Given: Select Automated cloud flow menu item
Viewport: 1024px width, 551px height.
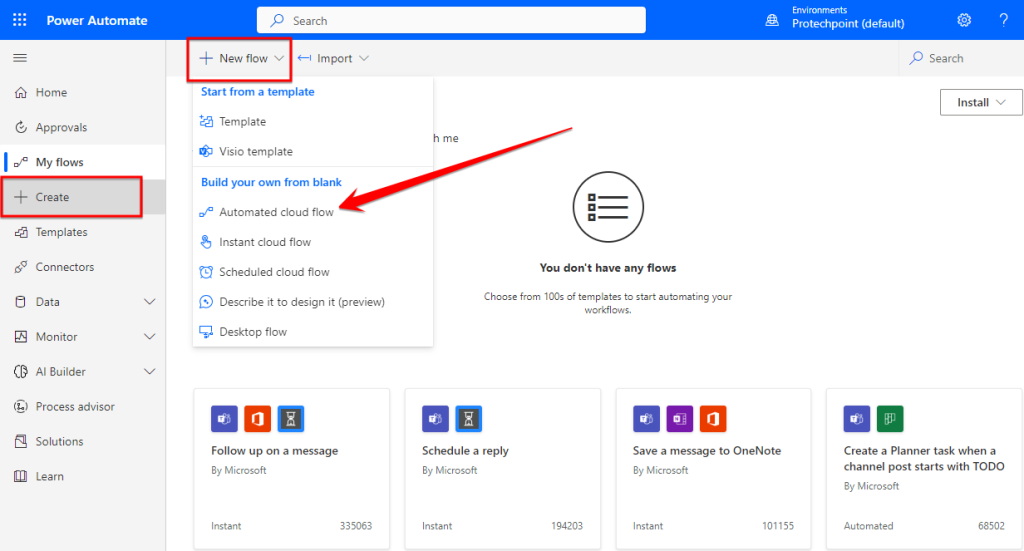Looking at the screenshot, I should 313,212.
